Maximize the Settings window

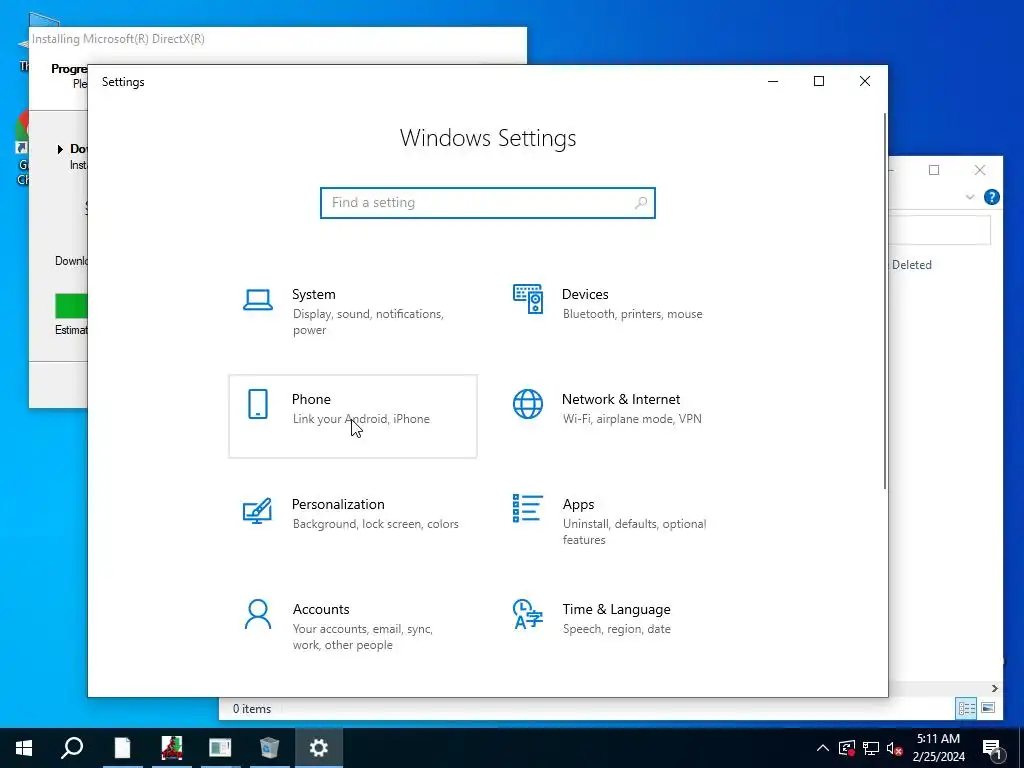click(819, 81)
